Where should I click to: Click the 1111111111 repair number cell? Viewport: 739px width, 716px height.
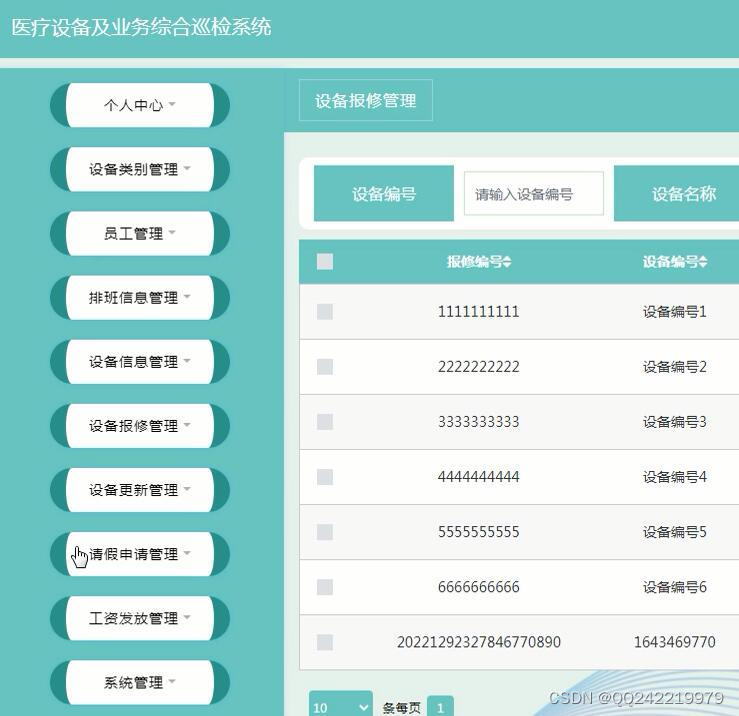click(x=478, y=312)
